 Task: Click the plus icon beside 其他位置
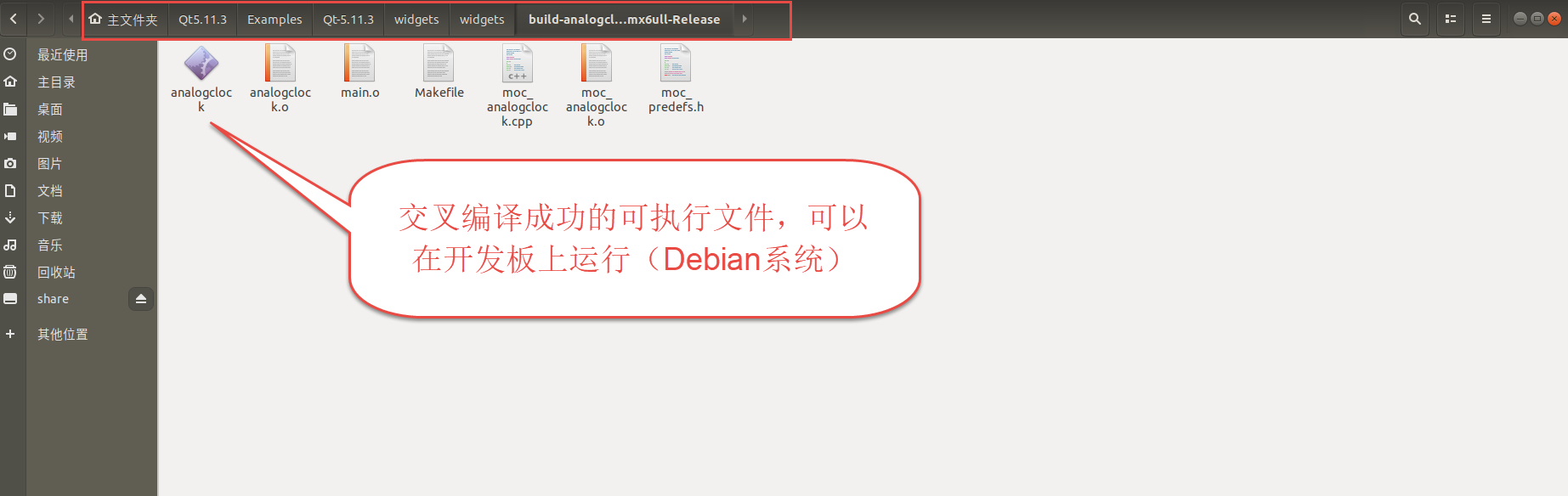[10, 334]
